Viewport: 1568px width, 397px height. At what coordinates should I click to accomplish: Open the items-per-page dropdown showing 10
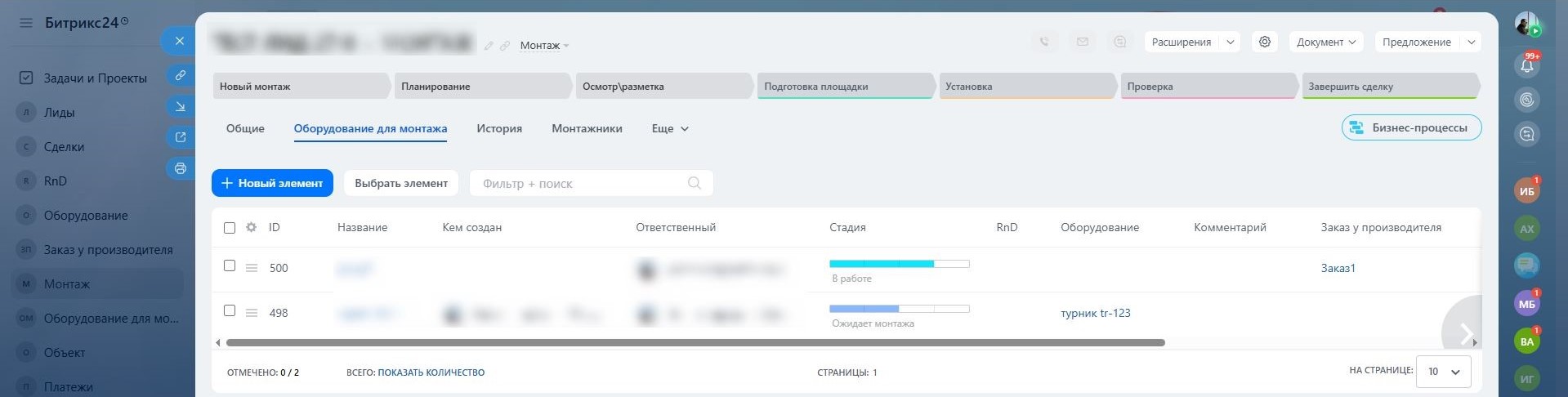1443,371
